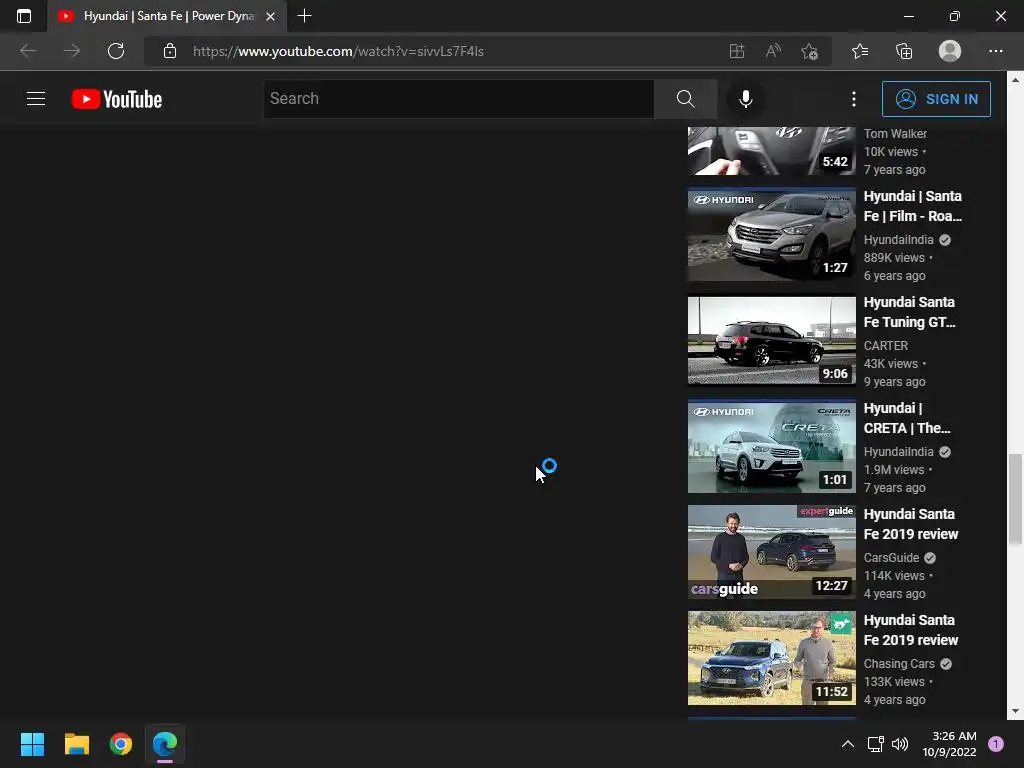
Task: Open the notification badge in the taskbar
Action: pyautogui.click(x=996, y=744)
